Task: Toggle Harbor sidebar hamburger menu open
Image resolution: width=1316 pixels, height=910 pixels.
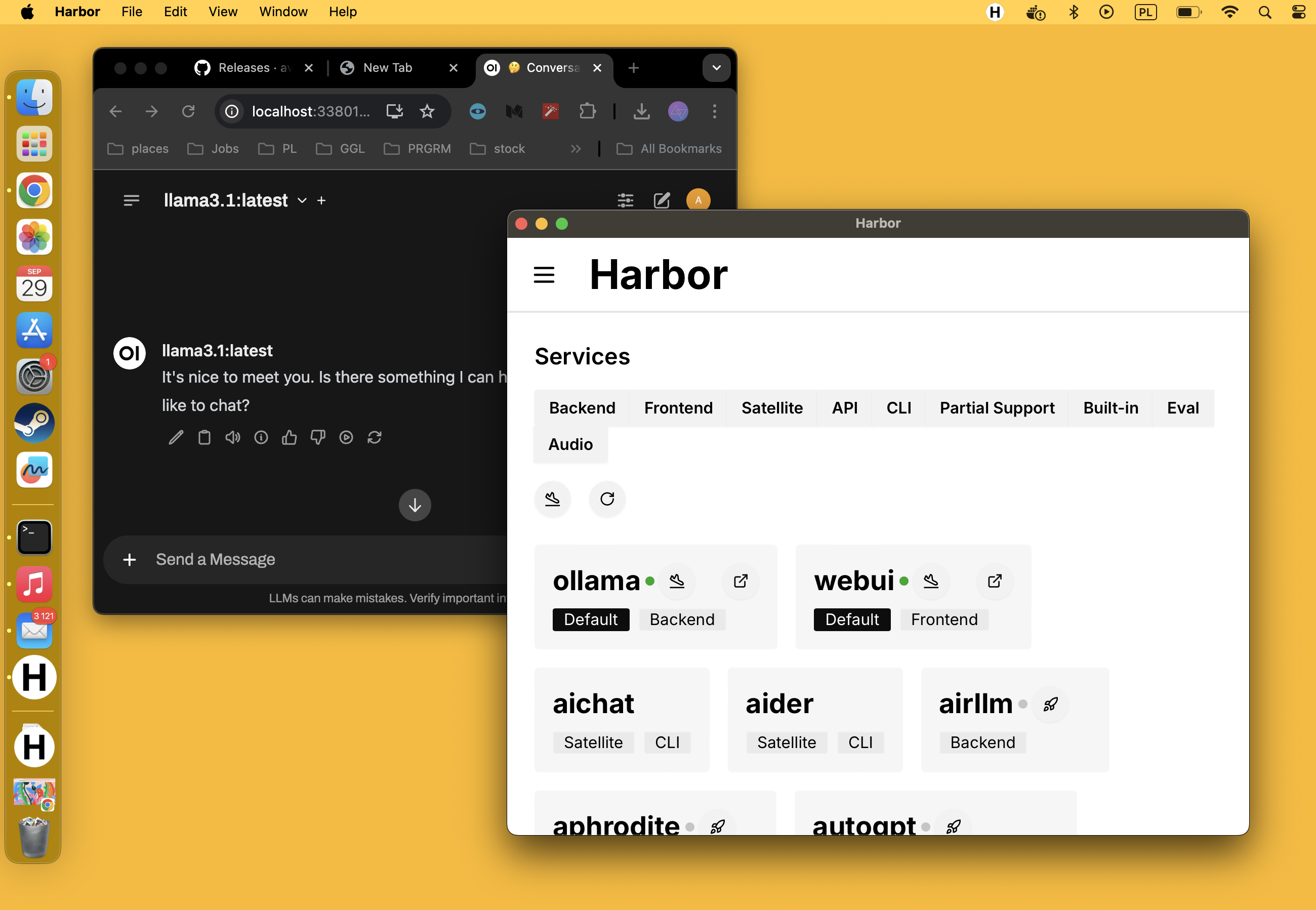Action: point(545,275)
